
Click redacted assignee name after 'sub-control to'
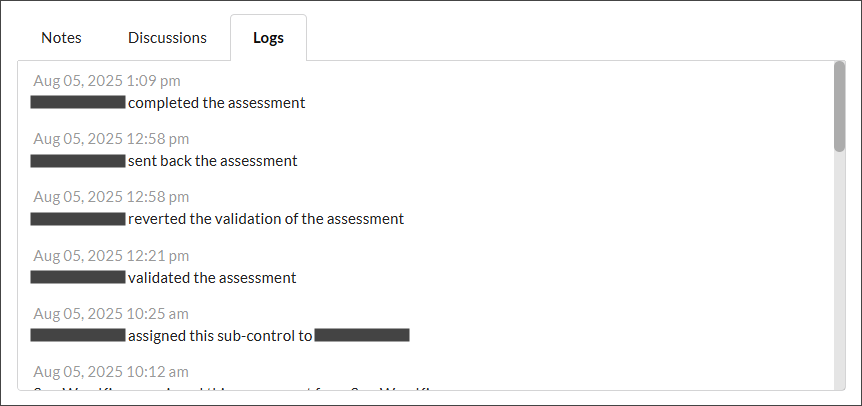(362, 336)
